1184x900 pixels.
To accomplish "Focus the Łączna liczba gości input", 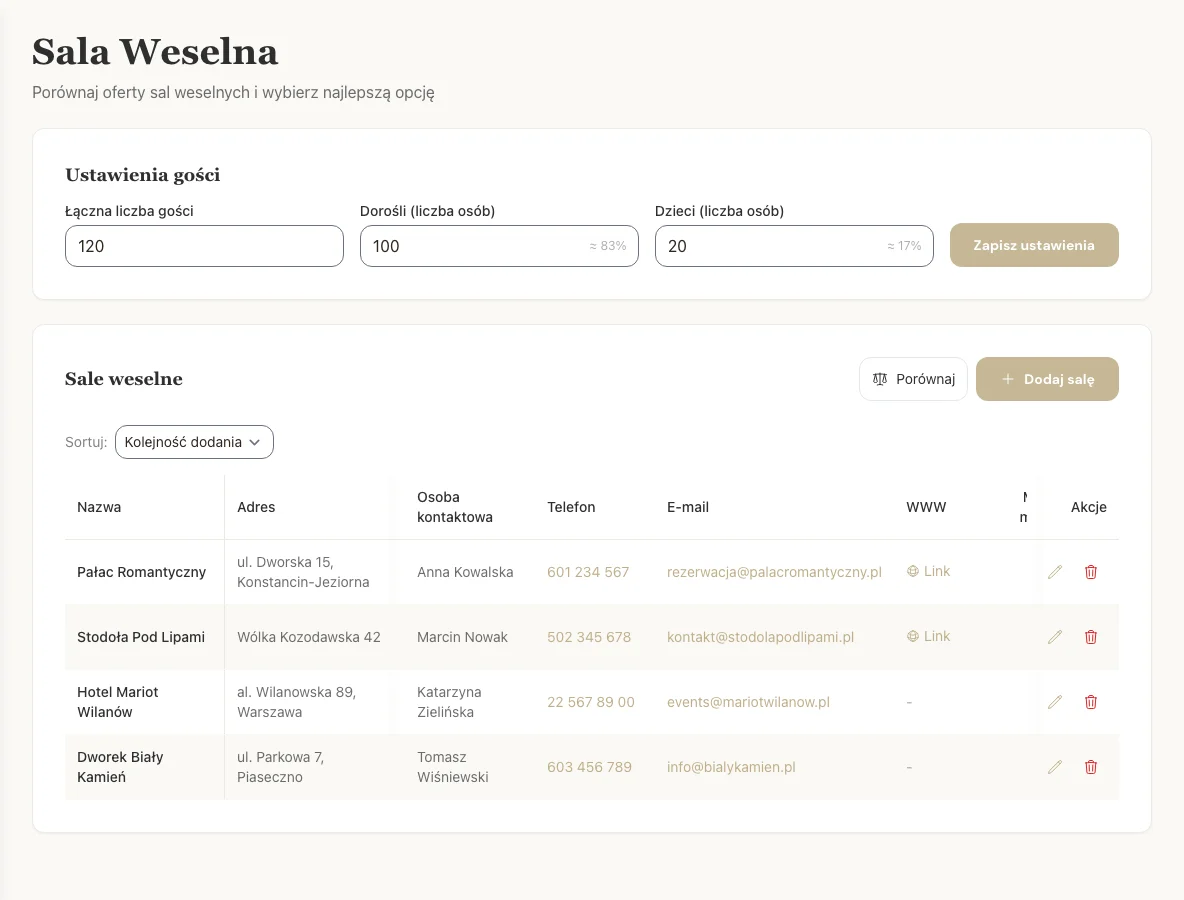I will tap(204, 246).
